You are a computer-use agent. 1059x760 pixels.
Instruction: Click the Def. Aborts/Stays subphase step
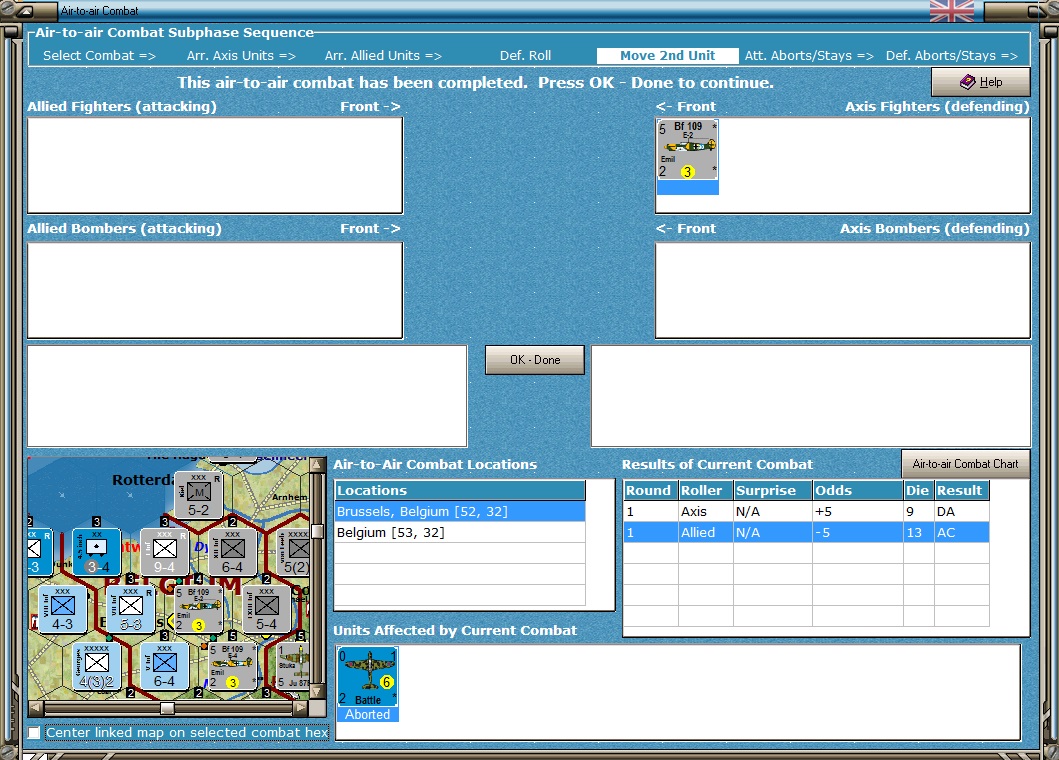951,55
